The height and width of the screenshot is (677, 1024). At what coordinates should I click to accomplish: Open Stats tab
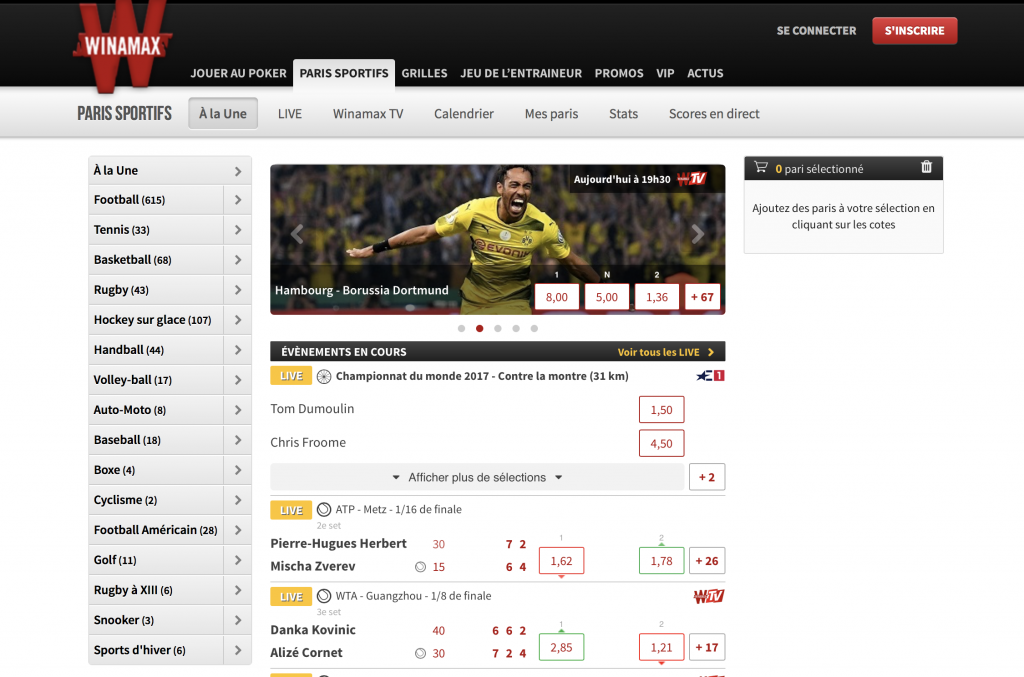click(x=624, y=114)
